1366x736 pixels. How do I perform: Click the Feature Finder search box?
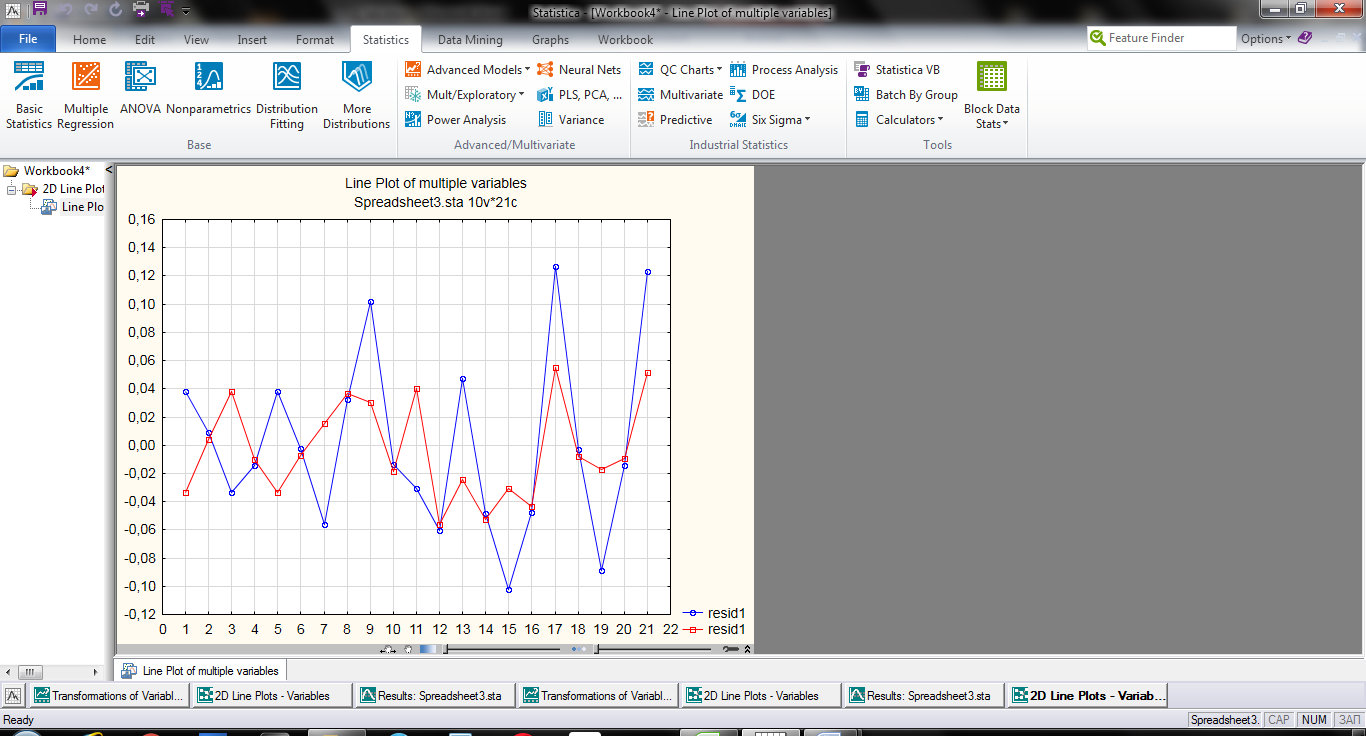(x=1162, y=38)
